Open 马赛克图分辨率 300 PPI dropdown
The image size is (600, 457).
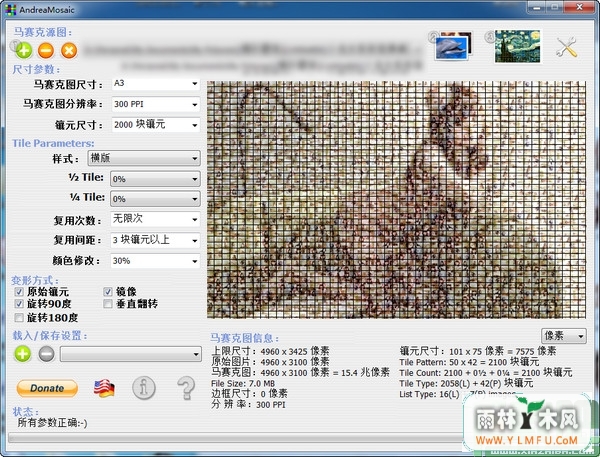[156, 104]
